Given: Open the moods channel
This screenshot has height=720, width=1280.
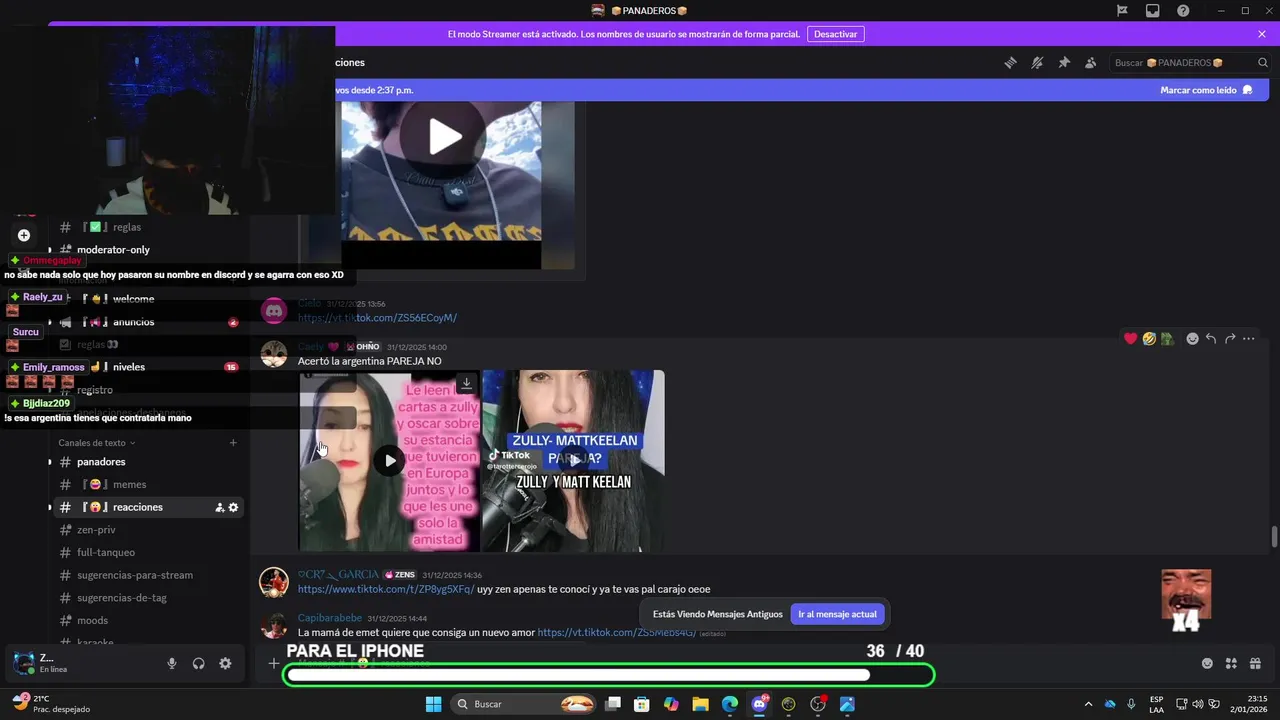Looking at the screenshot, I should [147, 621].
